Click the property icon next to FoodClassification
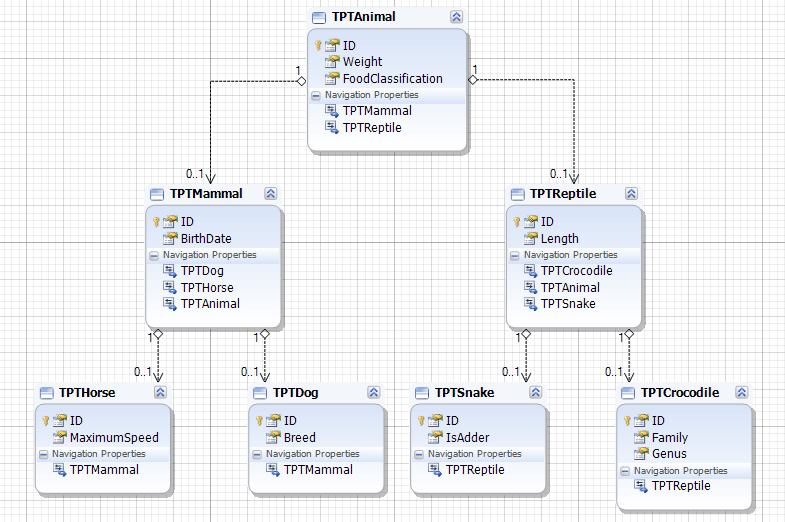Screen dimensions: 785x522 [332, 78]
